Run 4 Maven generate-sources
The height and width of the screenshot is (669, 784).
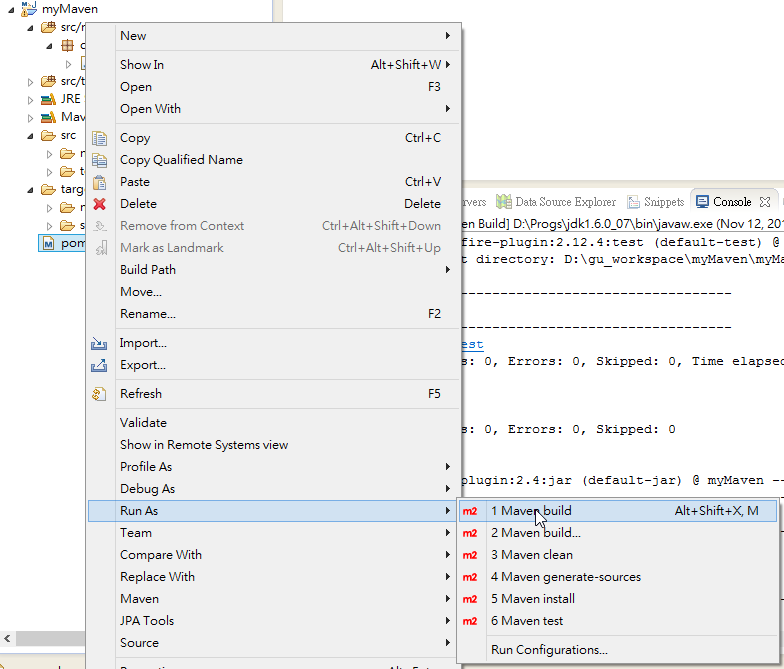click(x=618, y=577)
